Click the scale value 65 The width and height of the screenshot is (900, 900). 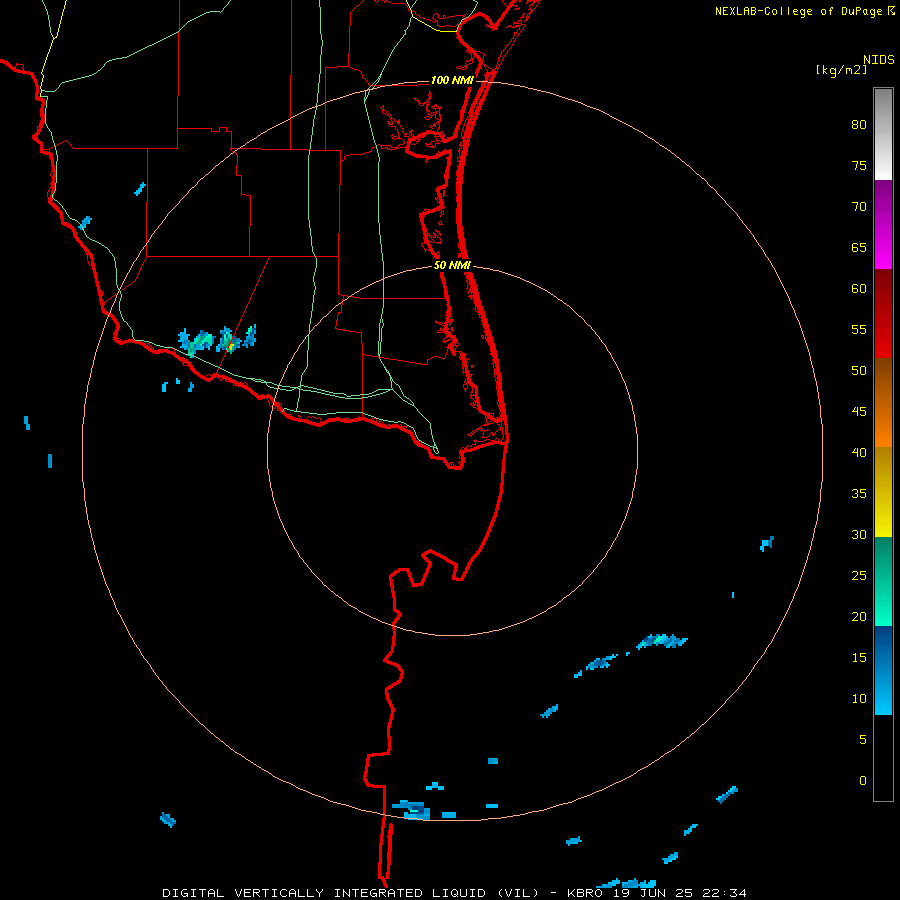coord(859,247)
